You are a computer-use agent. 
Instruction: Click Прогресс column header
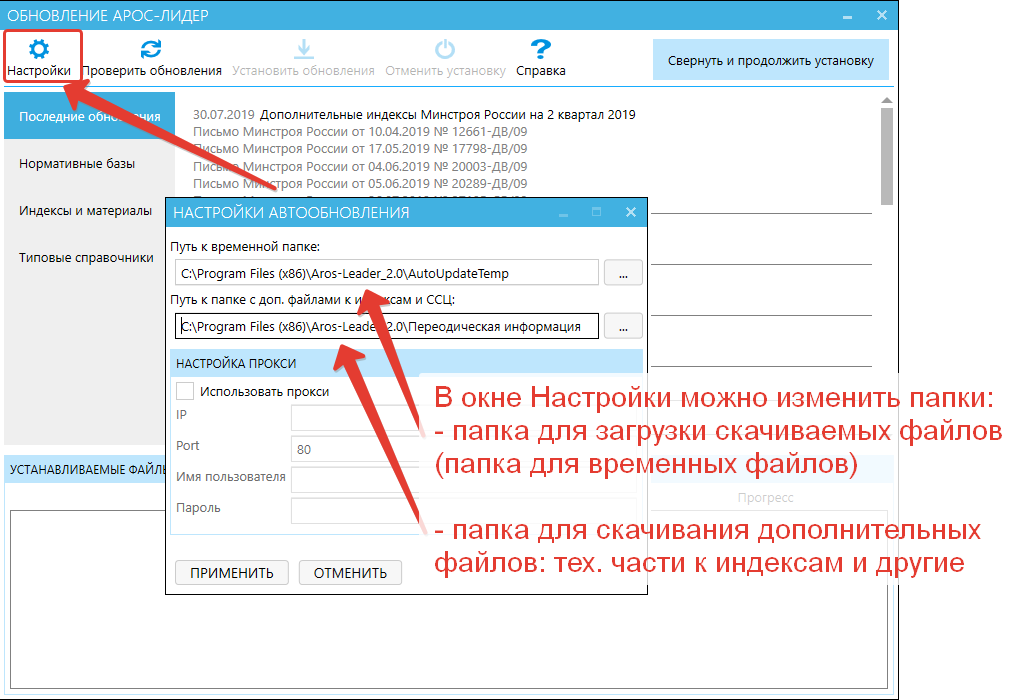765,497
